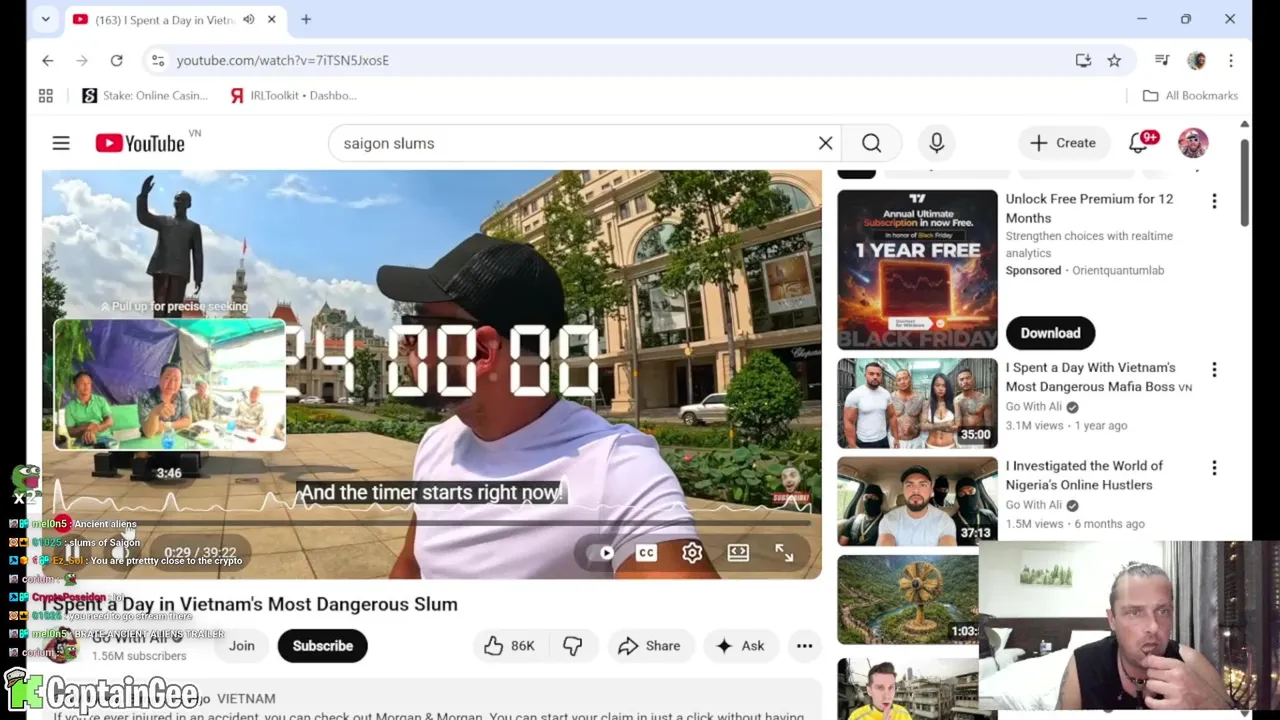The height and width of the screenshot is (720, 1280).
Task: Open the Ask AI button
Action: pos(740,646)
